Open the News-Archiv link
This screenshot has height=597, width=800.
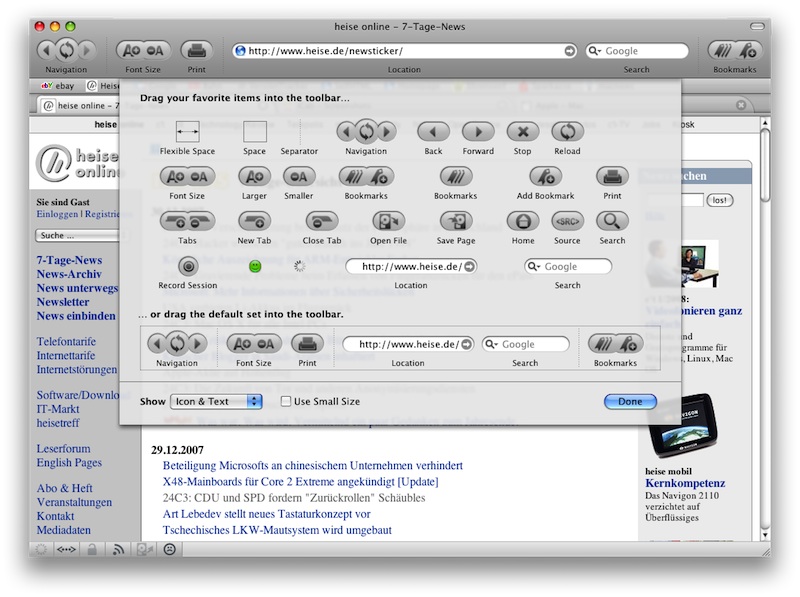coord(69,274)
